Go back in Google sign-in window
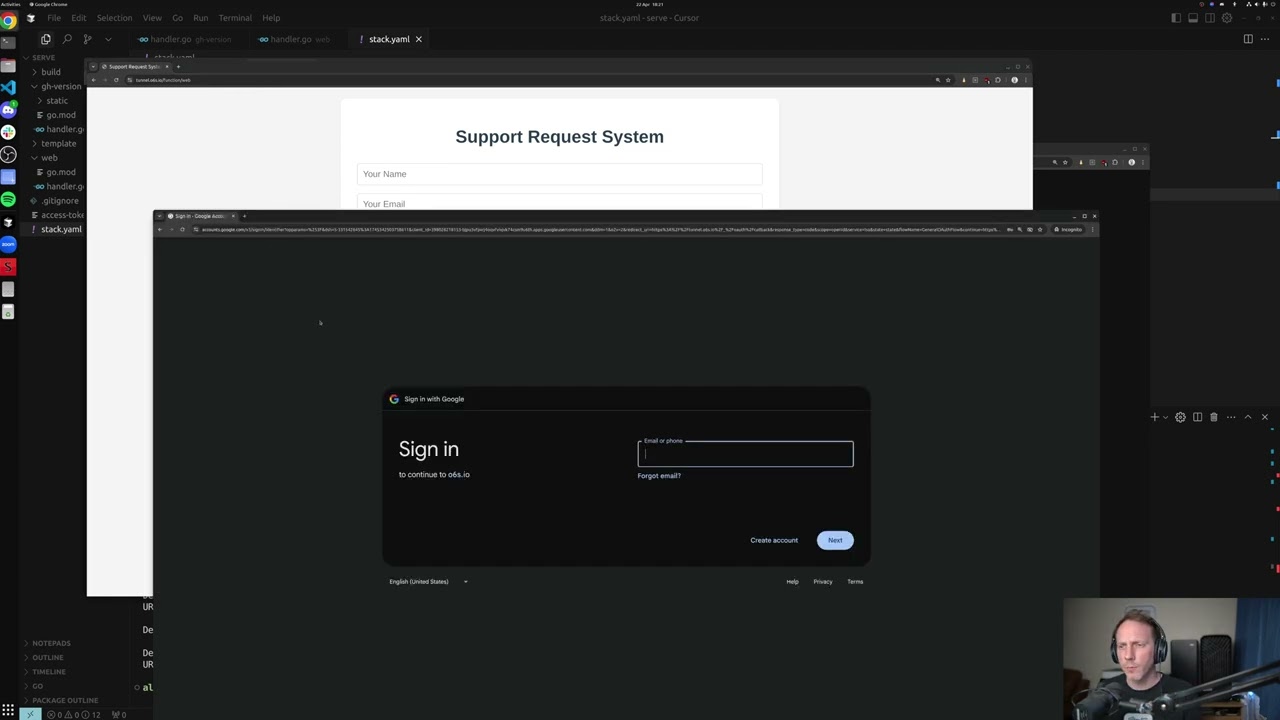Screen dimensions: 1280x720 pos(159,230)
